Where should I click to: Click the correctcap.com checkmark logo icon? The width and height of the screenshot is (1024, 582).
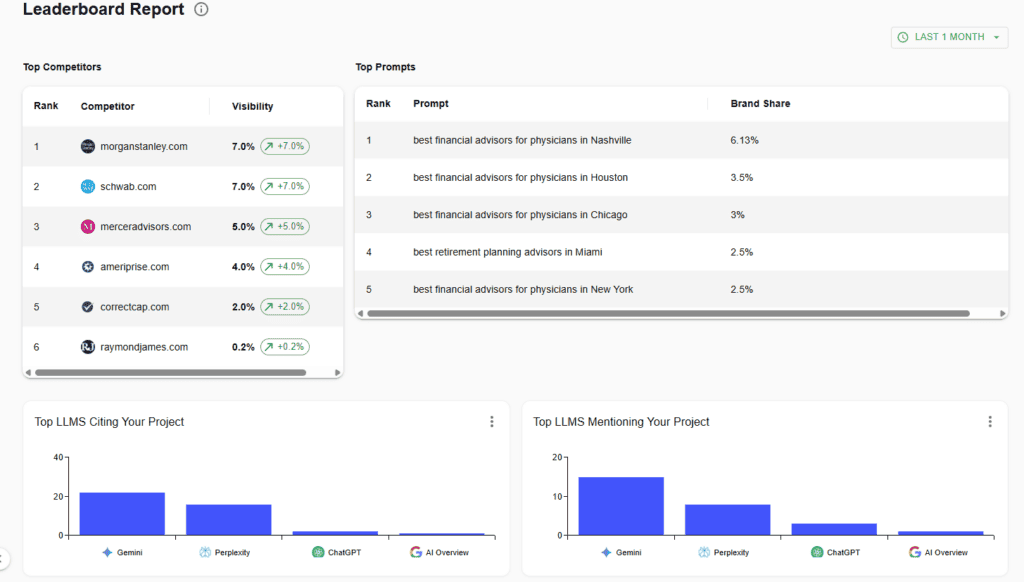coord(88,306)
